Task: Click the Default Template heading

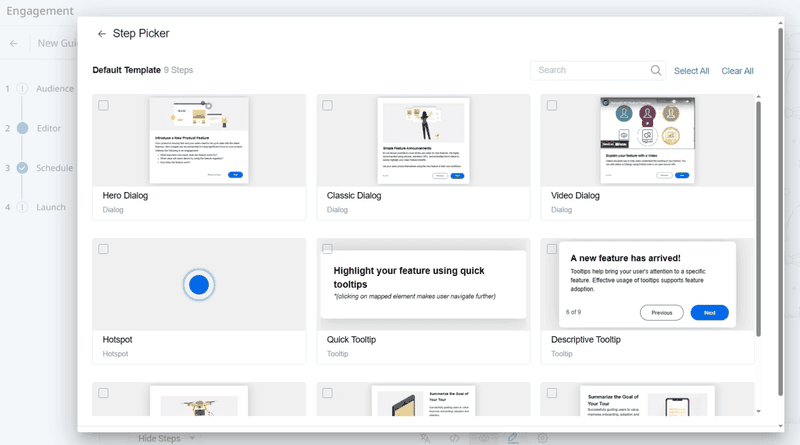Action: [127, 70]
